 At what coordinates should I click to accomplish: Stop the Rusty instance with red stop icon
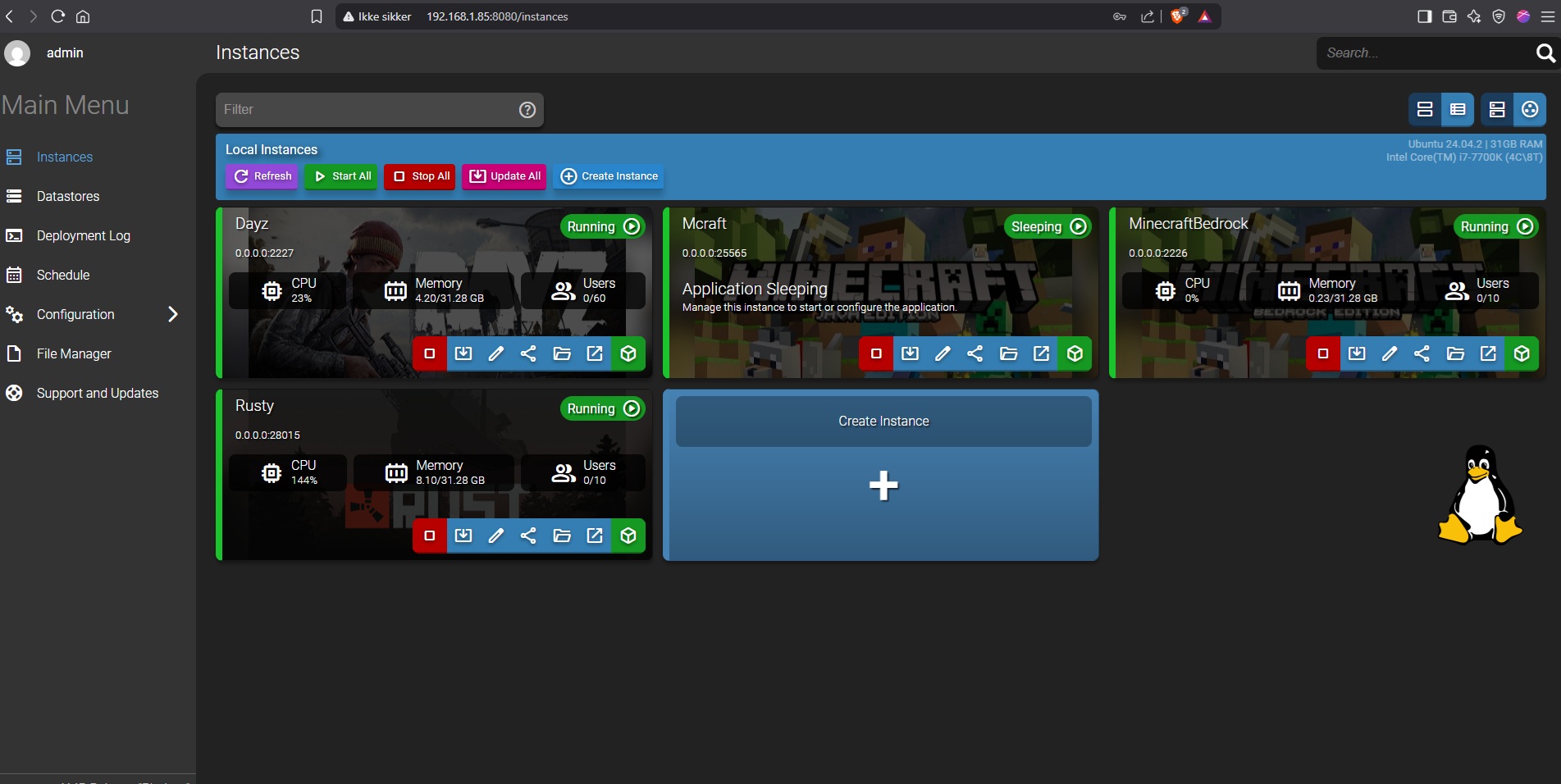(429, 536)
